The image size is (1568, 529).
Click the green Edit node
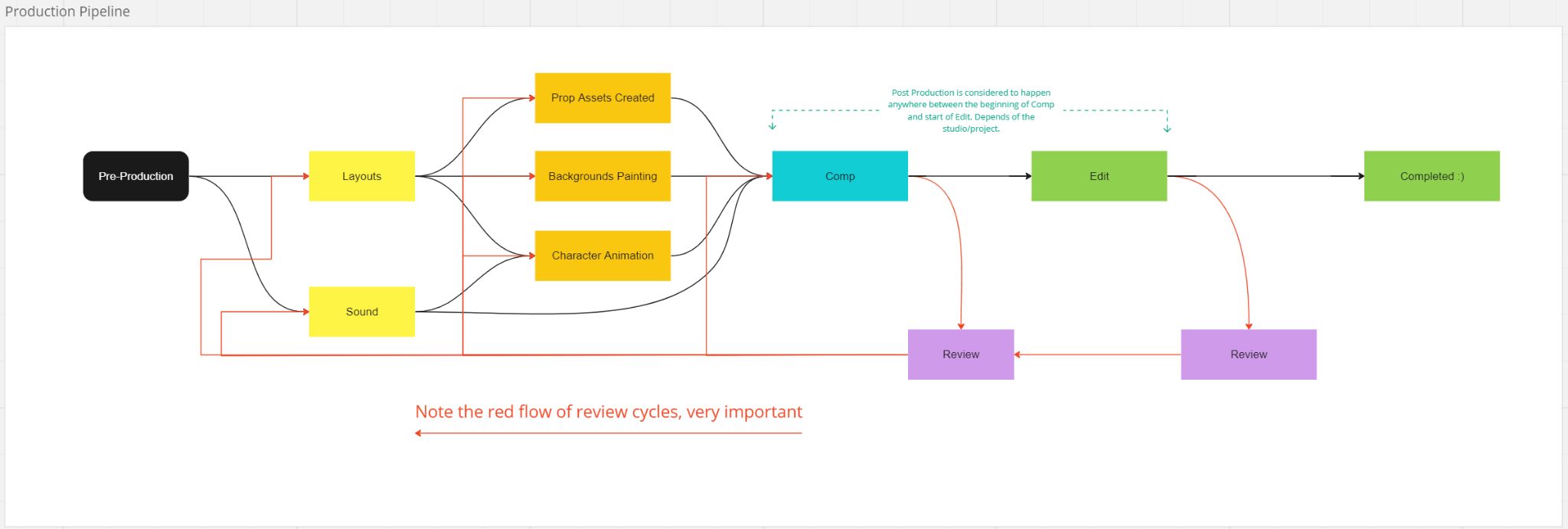click(1099, 176)
